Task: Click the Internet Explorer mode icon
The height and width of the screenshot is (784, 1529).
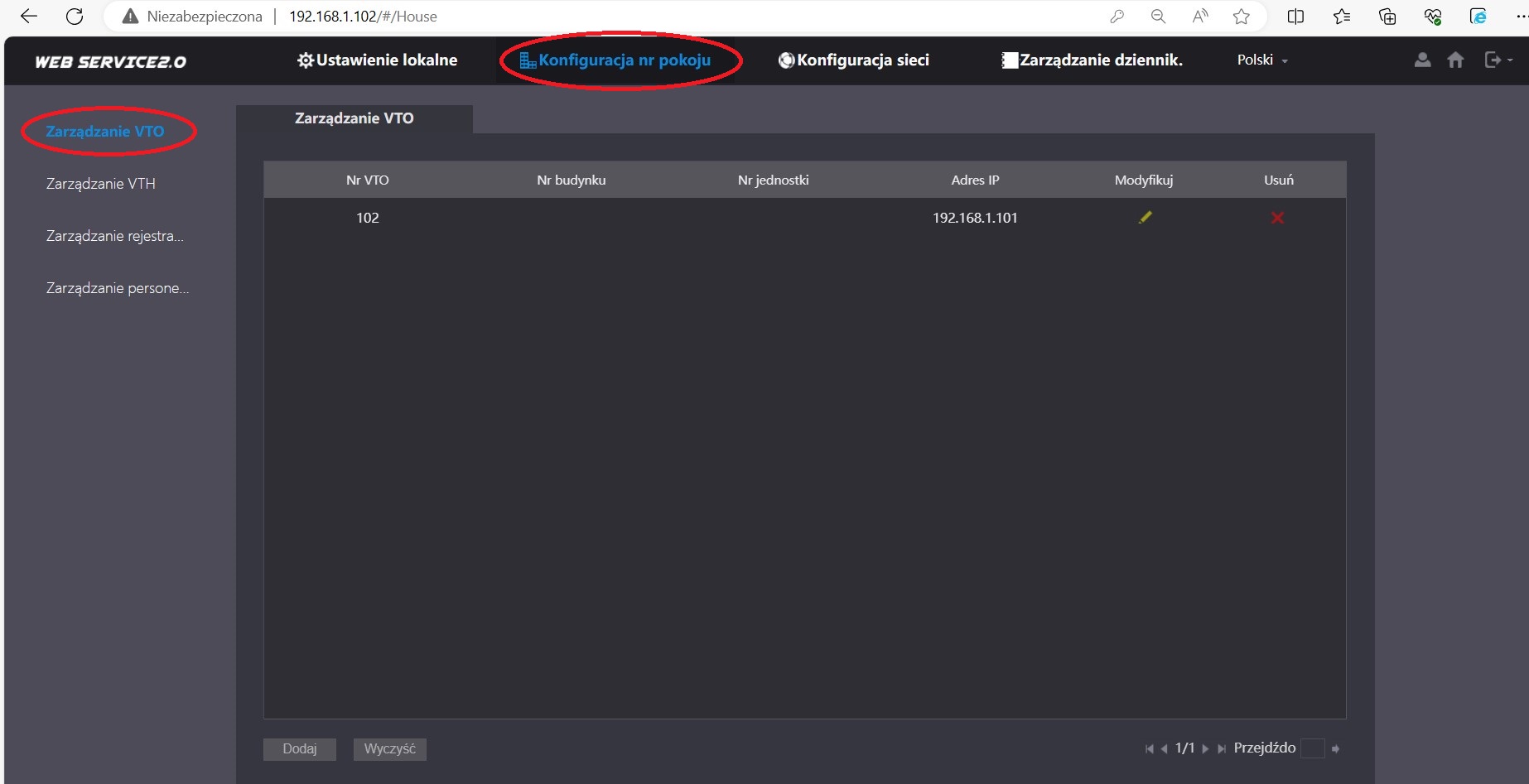Action: click(1478, 17)
